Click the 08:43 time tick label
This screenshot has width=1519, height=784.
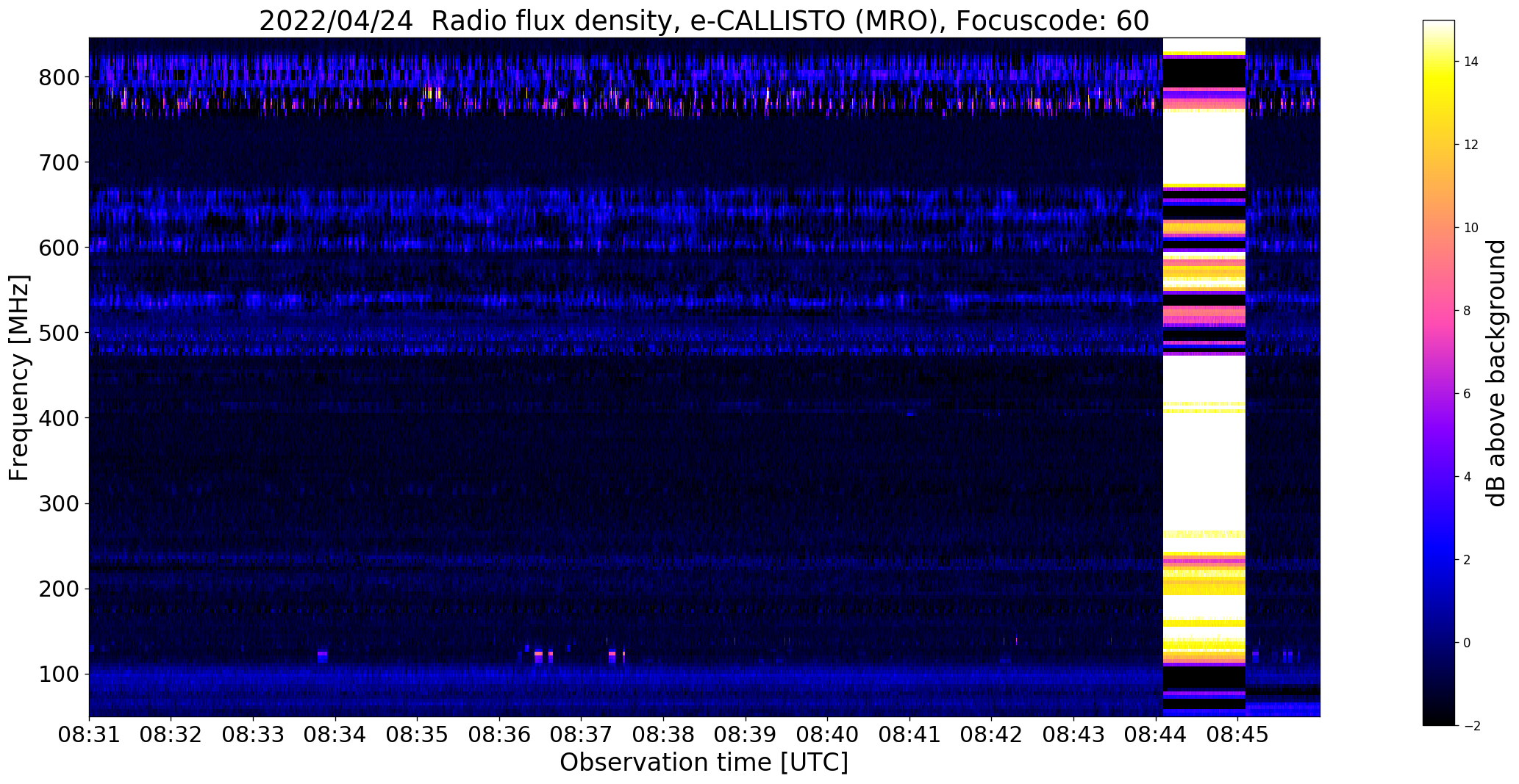pyautogui.click(x=1074, y=734)
